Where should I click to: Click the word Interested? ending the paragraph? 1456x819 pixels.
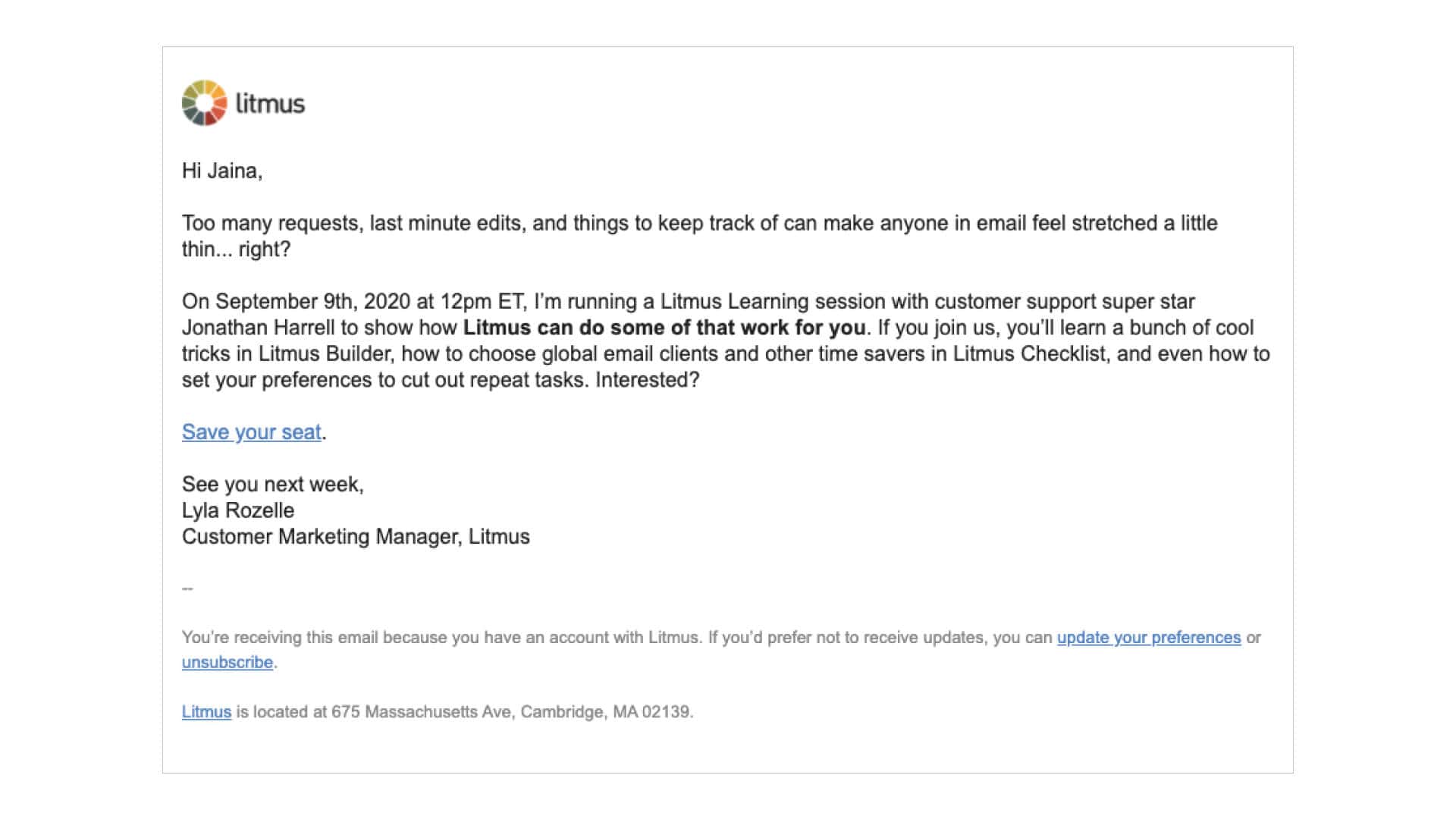[x=647, y=380]
